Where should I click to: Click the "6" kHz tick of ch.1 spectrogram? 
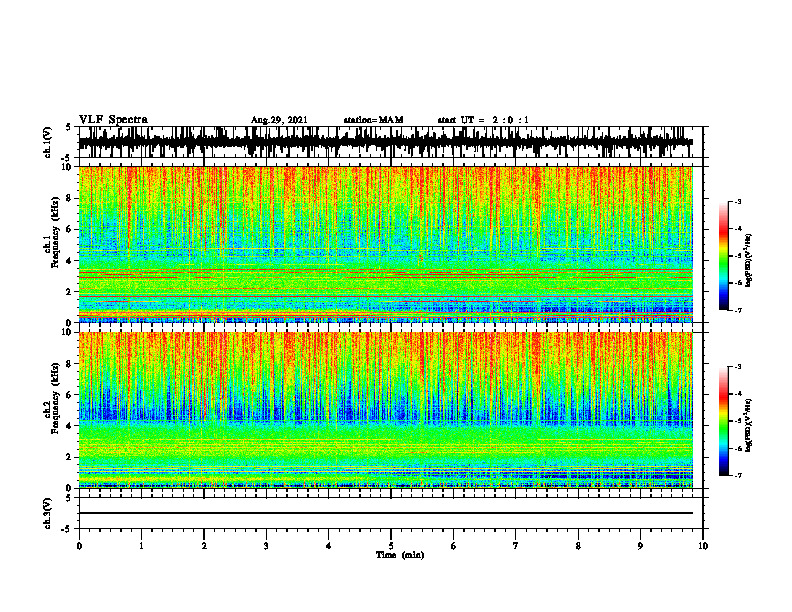click(x=70, y=229)
